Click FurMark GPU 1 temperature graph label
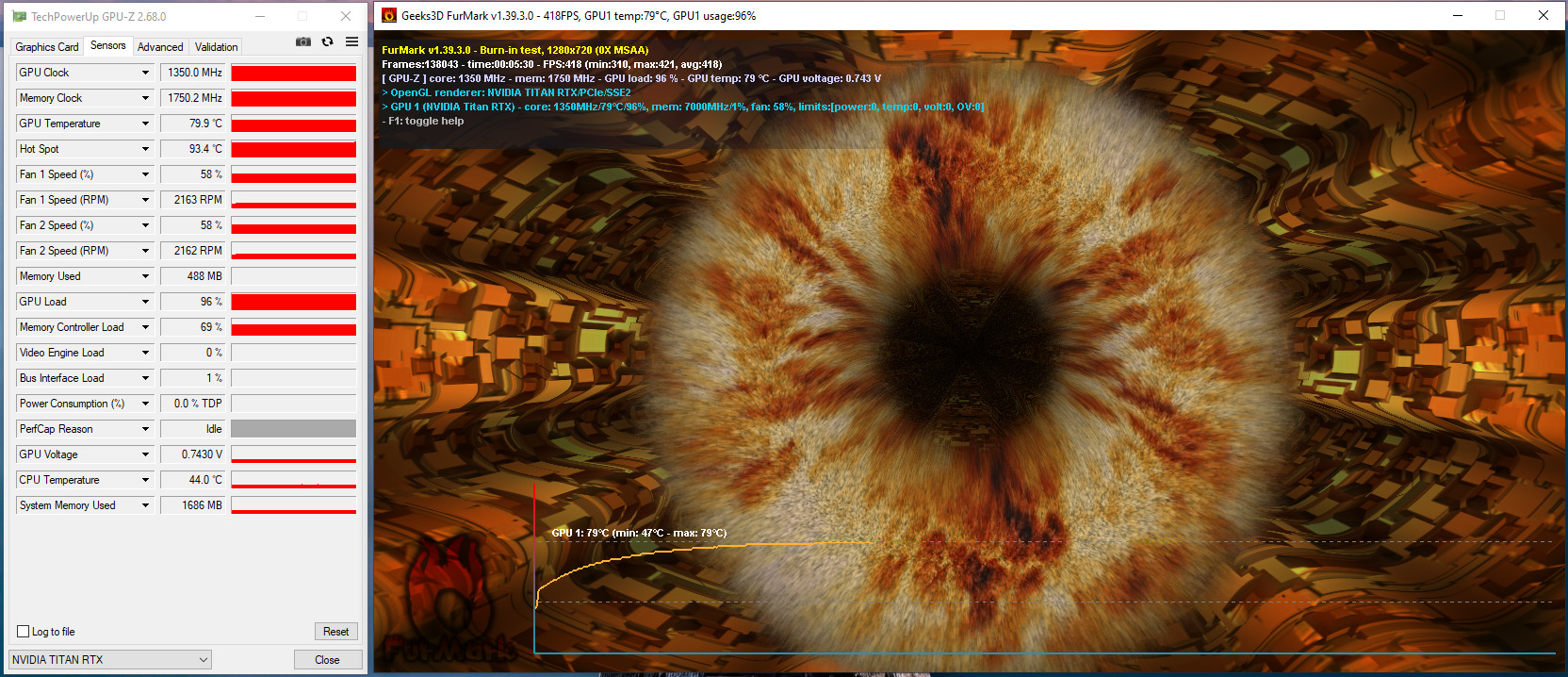The height and width of the screenshot is (677, 1568). pyautogui.click(x=639, y=533)
